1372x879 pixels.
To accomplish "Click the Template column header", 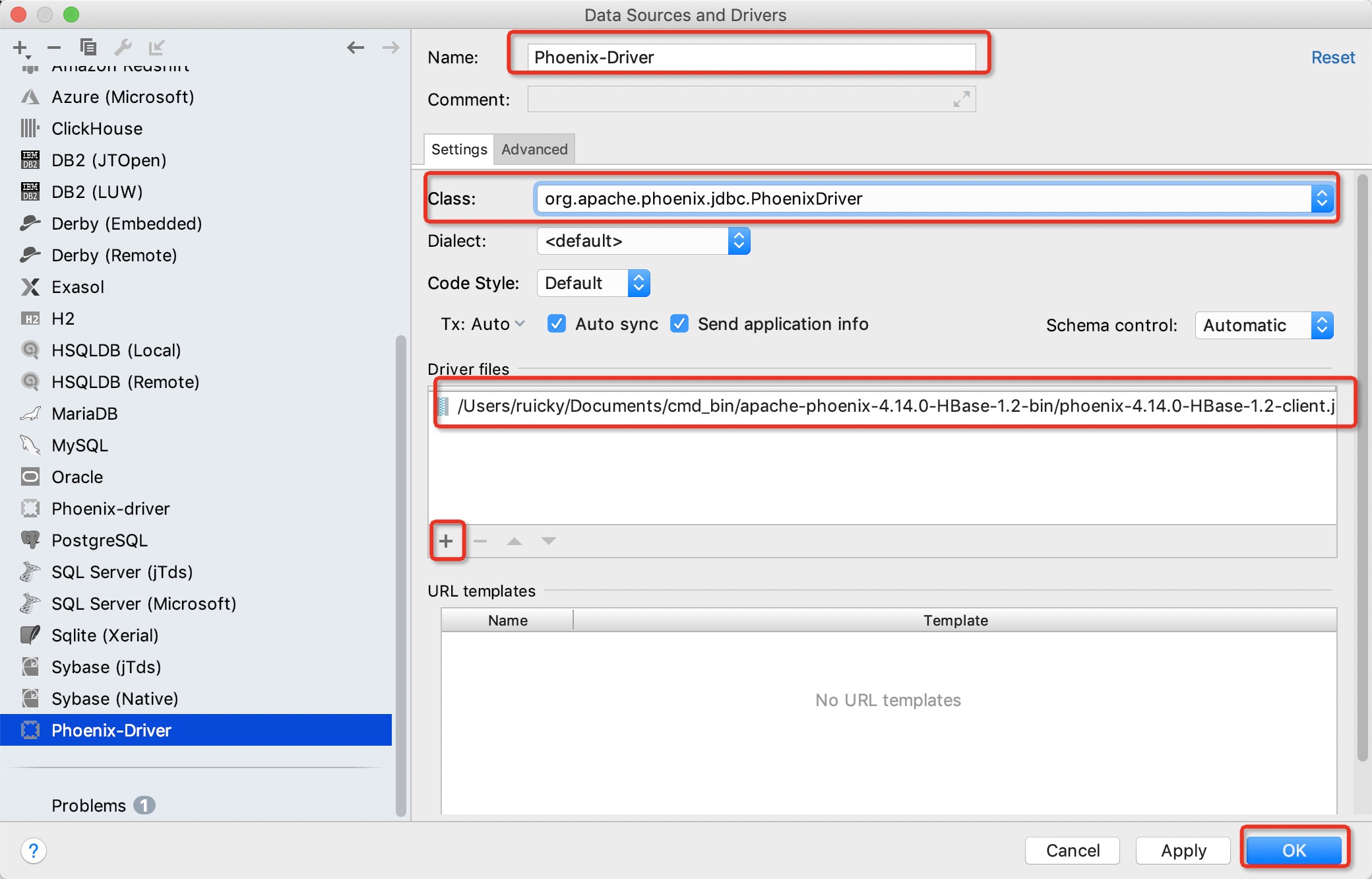I will tap(955, 620).
